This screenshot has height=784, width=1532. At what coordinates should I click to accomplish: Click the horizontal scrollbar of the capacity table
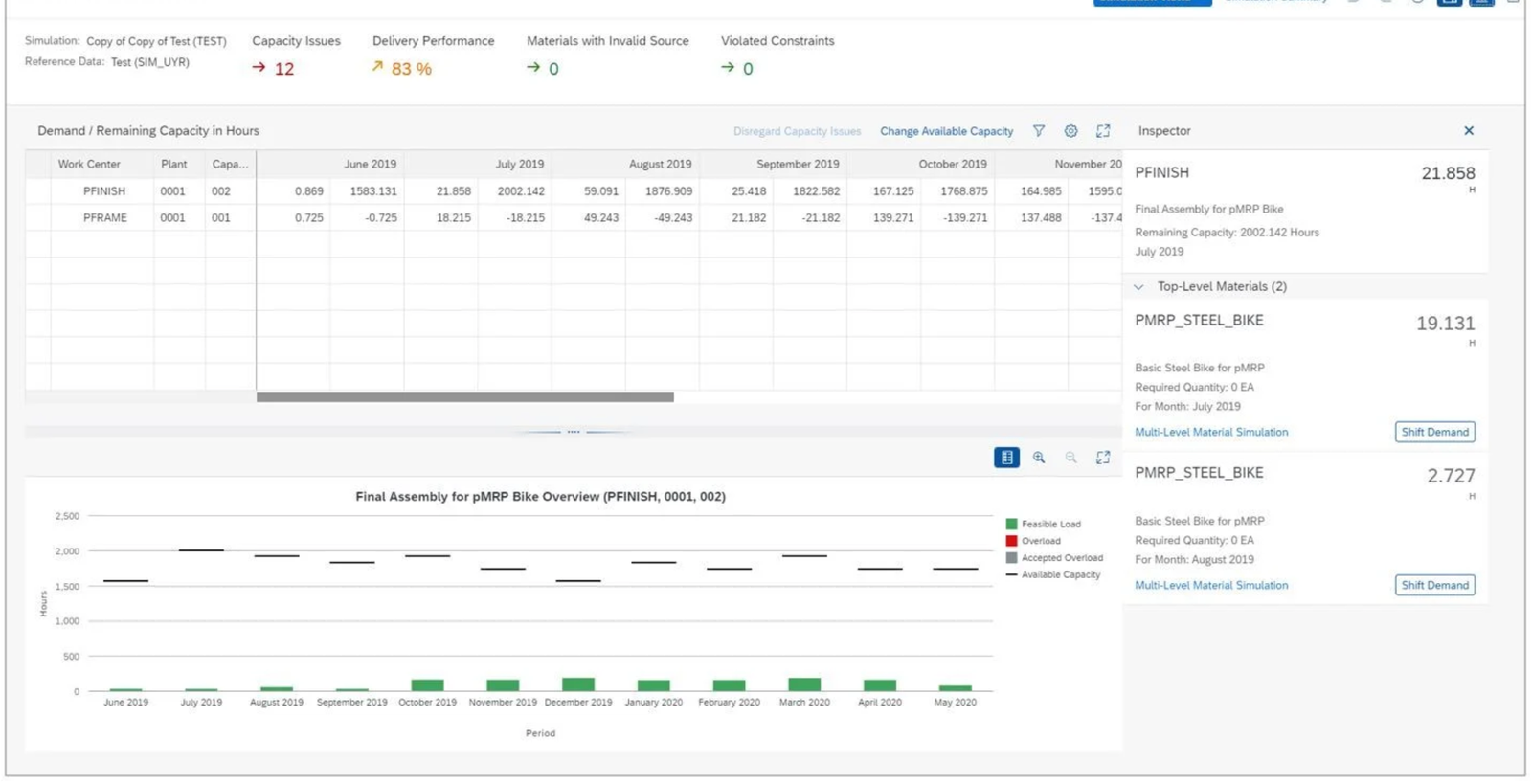click(x=465, y=397)
